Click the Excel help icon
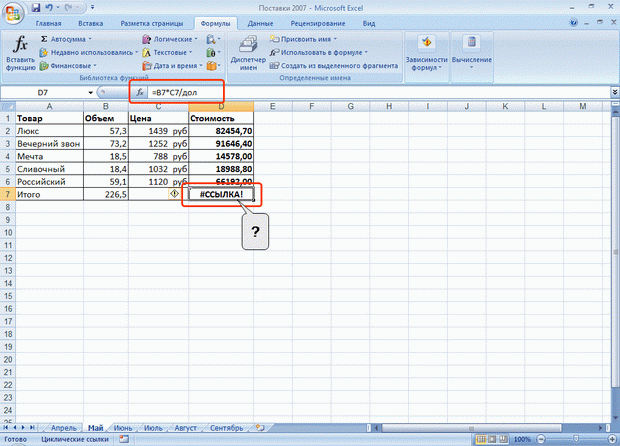The width and height of the screenshot is (620, 446). click(573, 23)
